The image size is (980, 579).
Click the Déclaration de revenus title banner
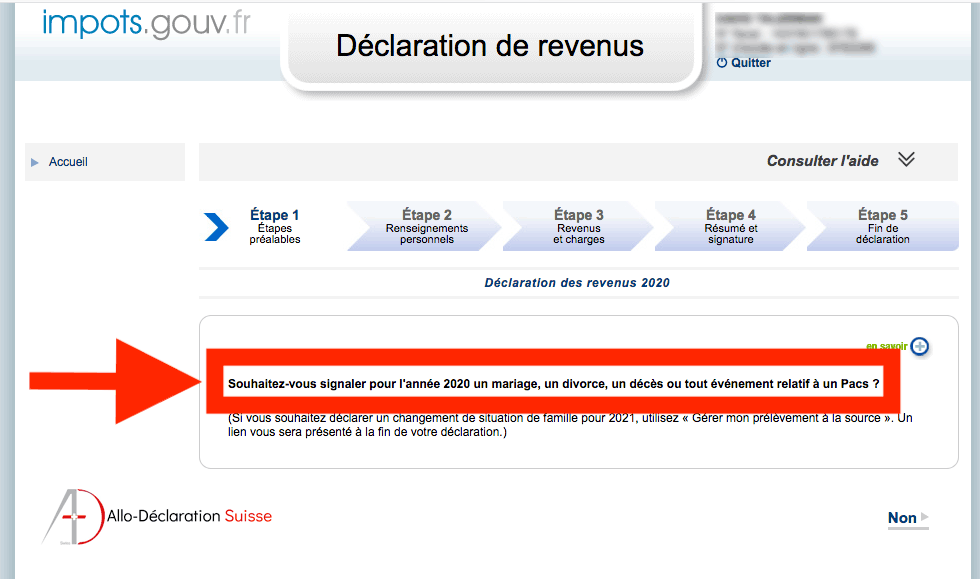point(491,46)
